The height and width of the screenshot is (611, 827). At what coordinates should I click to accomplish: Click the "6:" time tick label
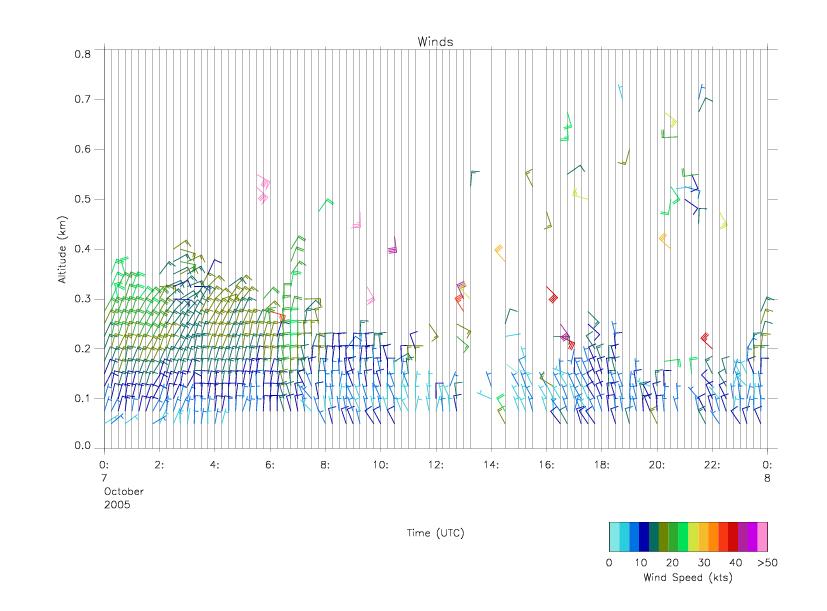[x=270, y=465]
